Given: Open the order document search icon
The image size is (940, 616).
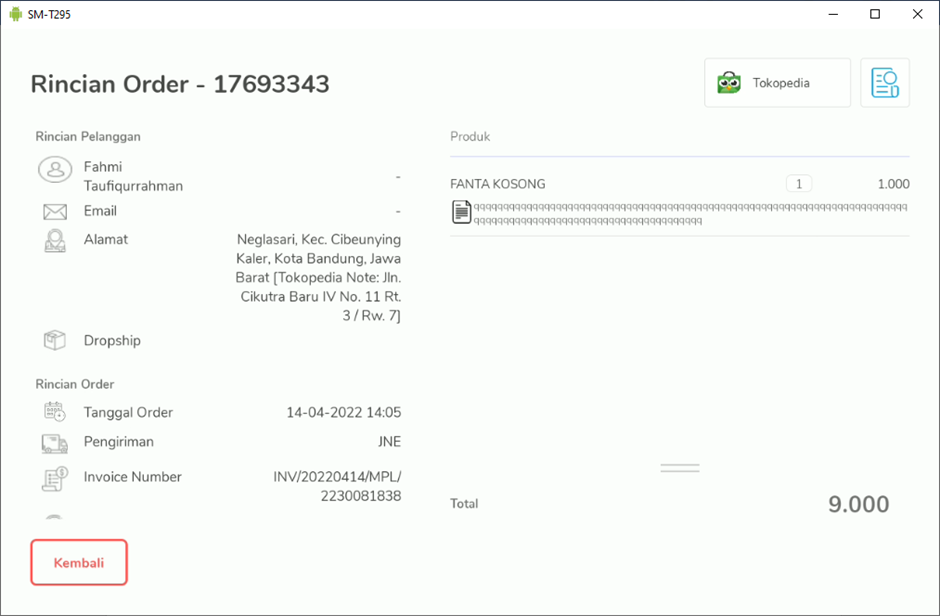Looking at the screenshot, I should coord(885,83).
